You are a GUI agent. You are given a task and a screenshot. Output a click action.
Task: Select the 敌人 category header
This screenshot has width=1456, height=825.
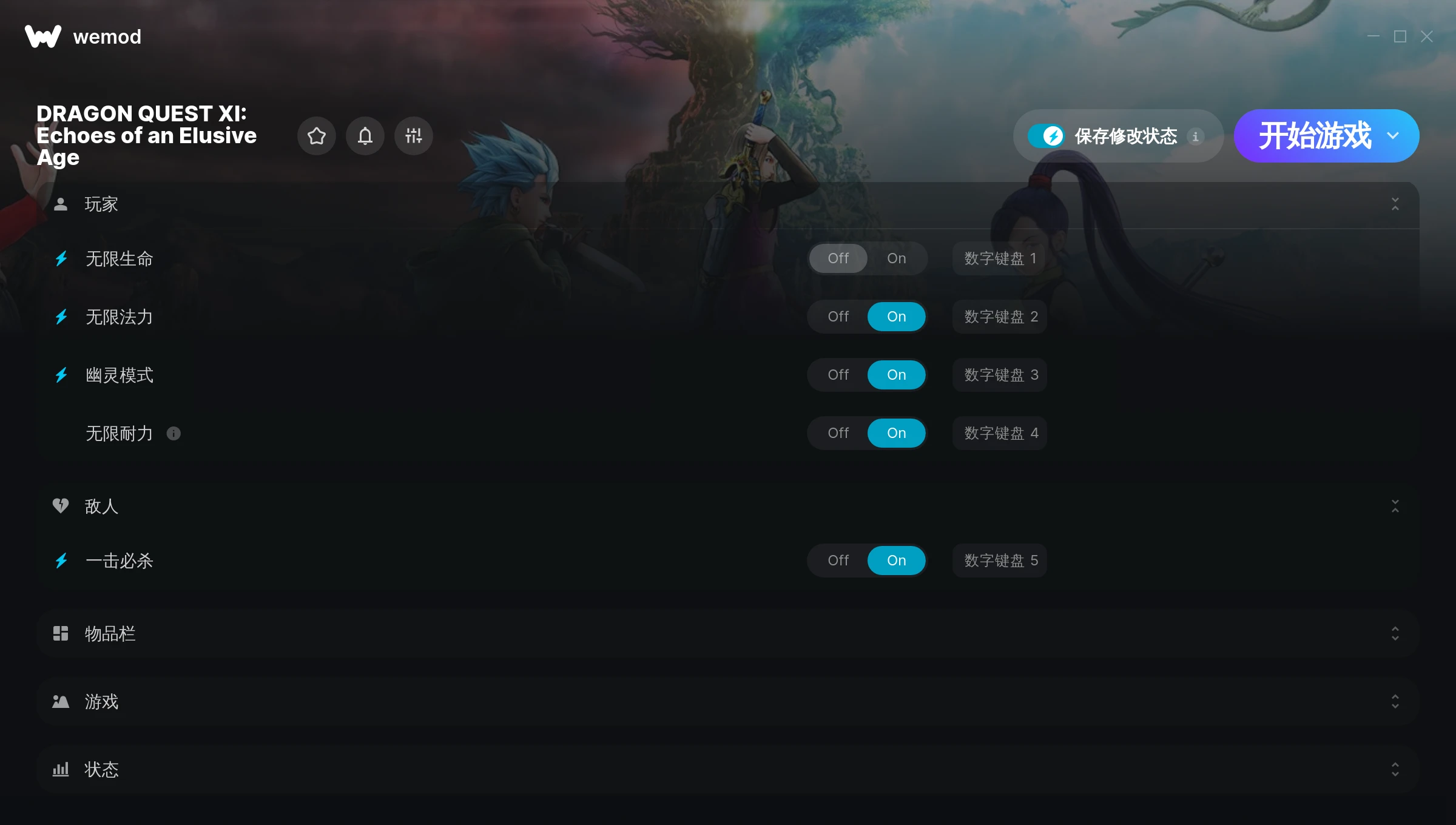[728, 506]
